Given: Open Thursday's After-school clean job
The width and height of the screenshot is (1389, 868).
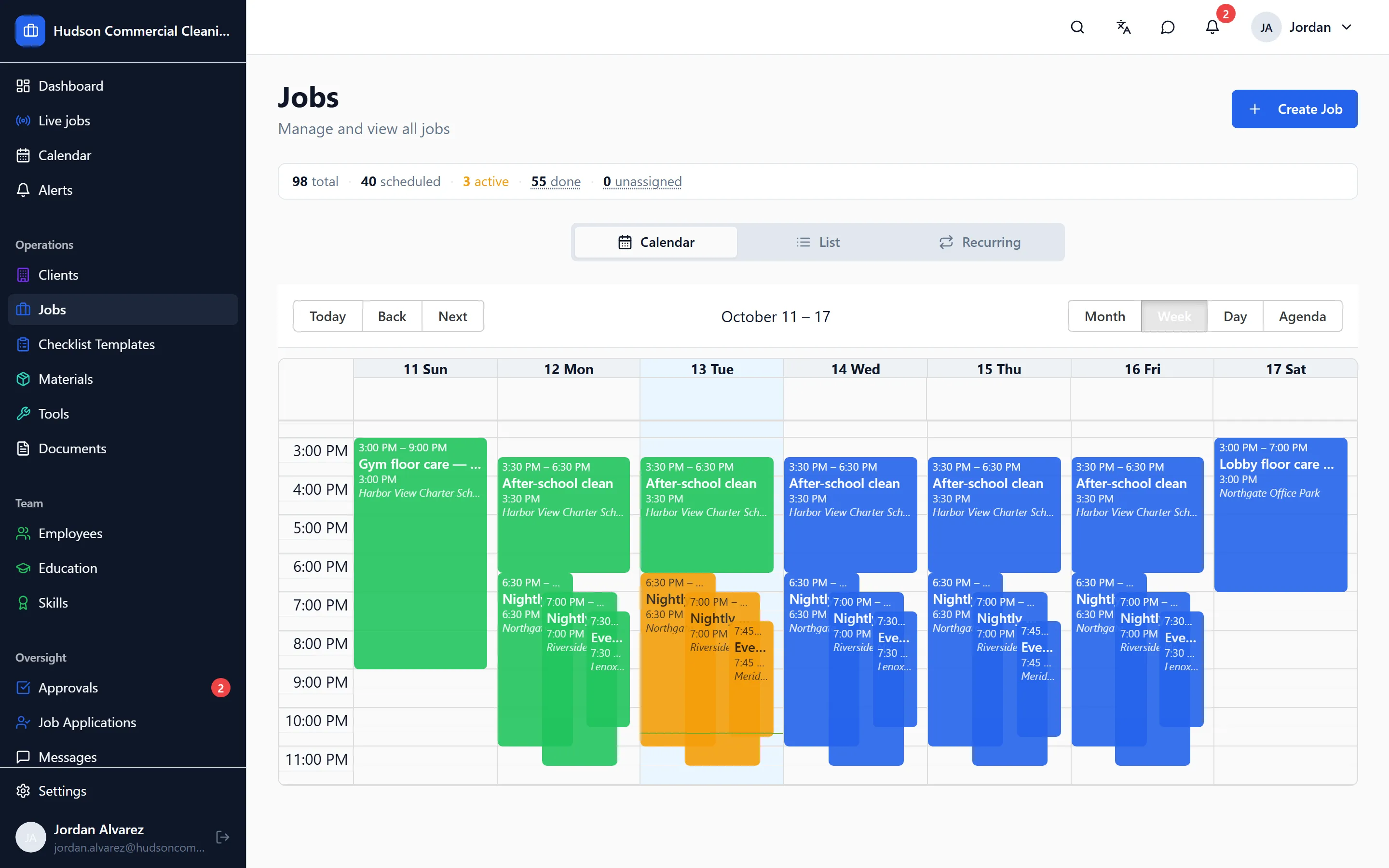Looking at the screenshot, I should (994, 515).
